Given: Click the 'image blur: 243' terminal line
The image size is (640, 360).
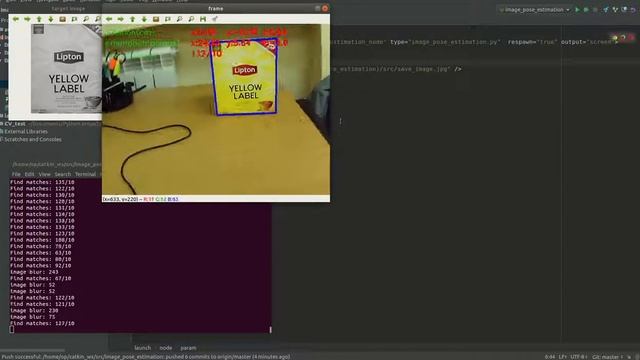Looking at the screenshot, I should tap(34, 272).
